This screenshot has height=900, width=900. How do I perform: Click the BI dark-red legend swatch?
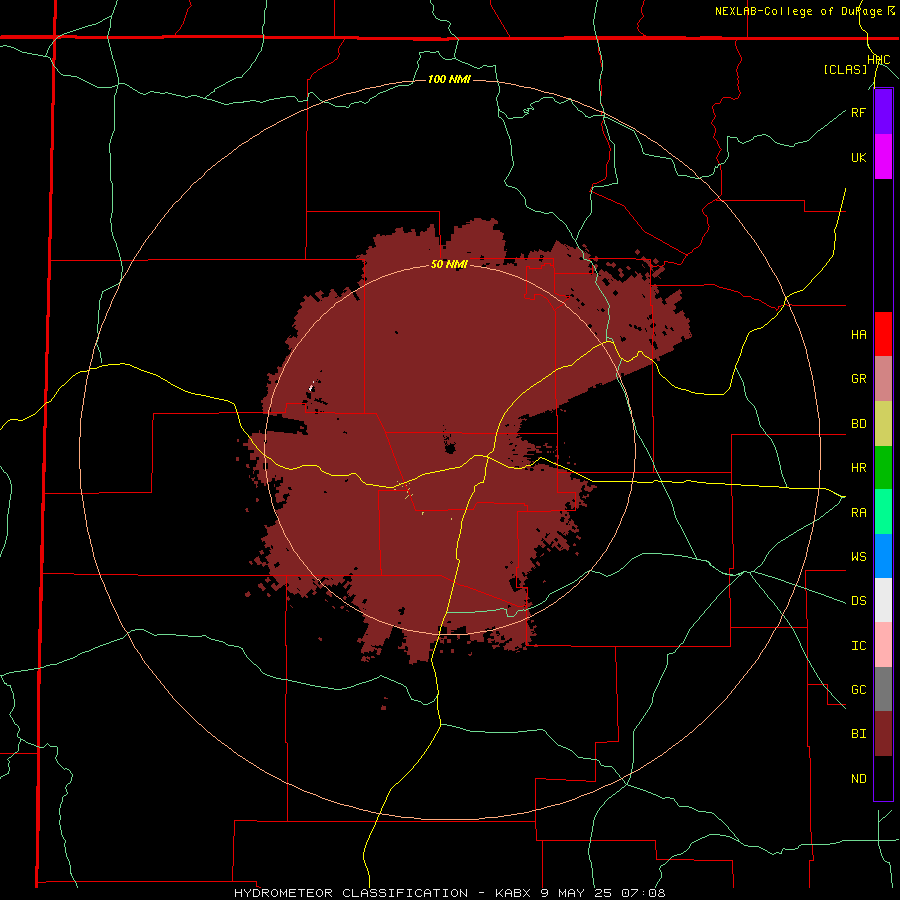click(883, 734)
